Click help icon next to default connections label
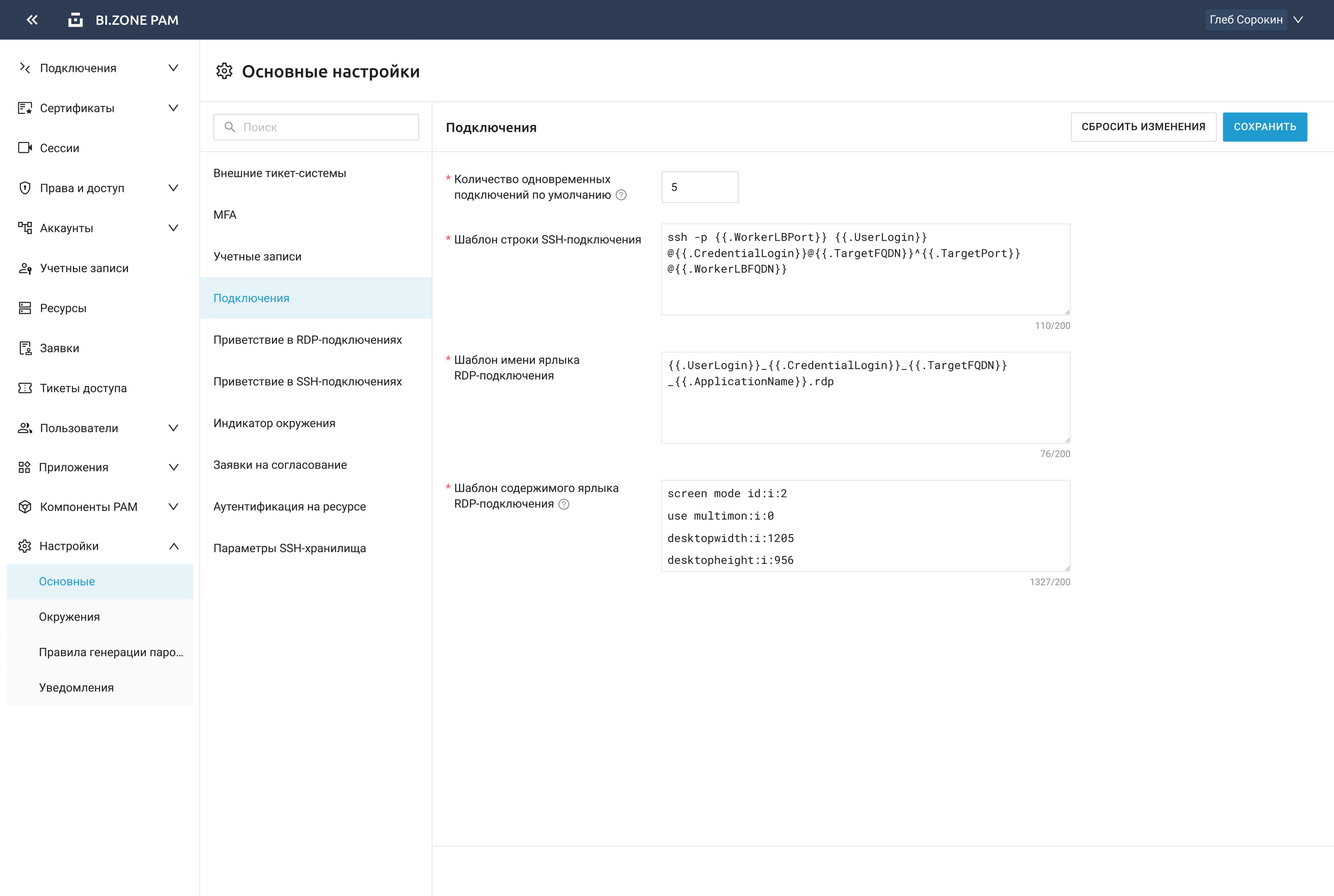 pyautogui.click(x=621, y=195)
